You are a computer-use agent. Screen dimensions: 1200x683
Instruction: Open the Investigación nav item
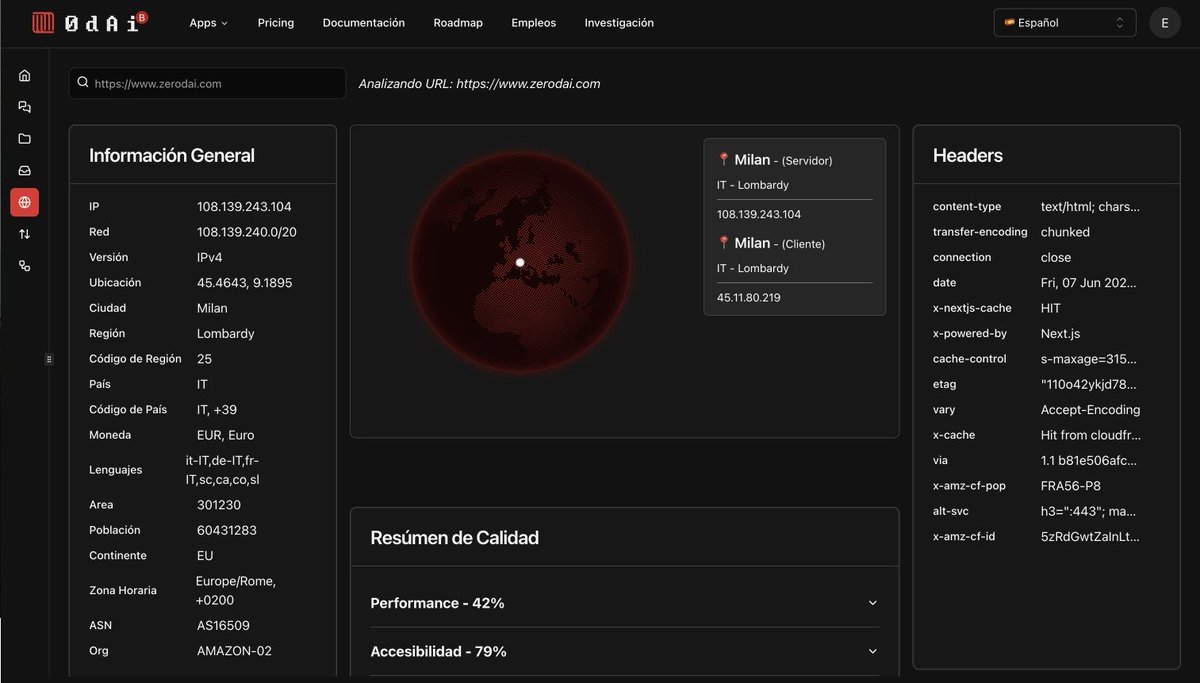pos(619,22)
